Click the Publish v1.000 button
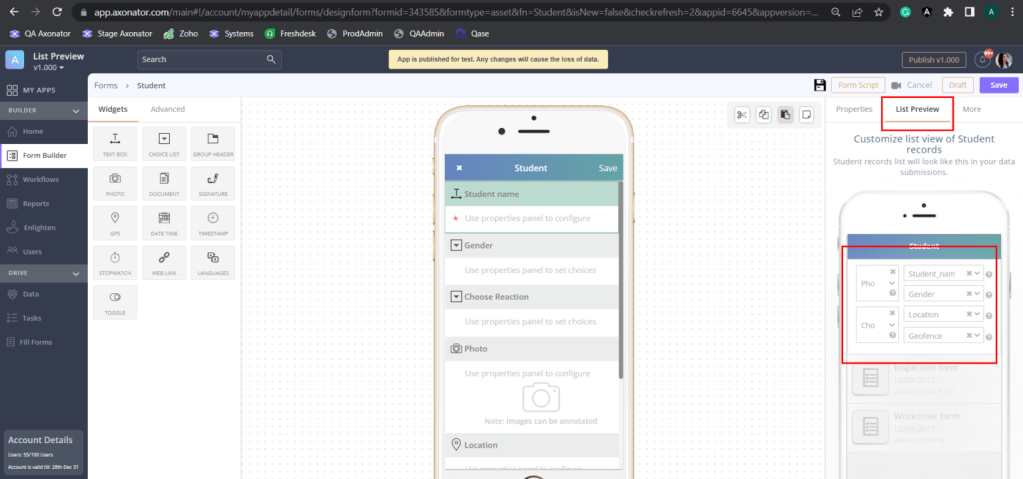Viewport: 1023px width, 479px height. tap(935, 60)
